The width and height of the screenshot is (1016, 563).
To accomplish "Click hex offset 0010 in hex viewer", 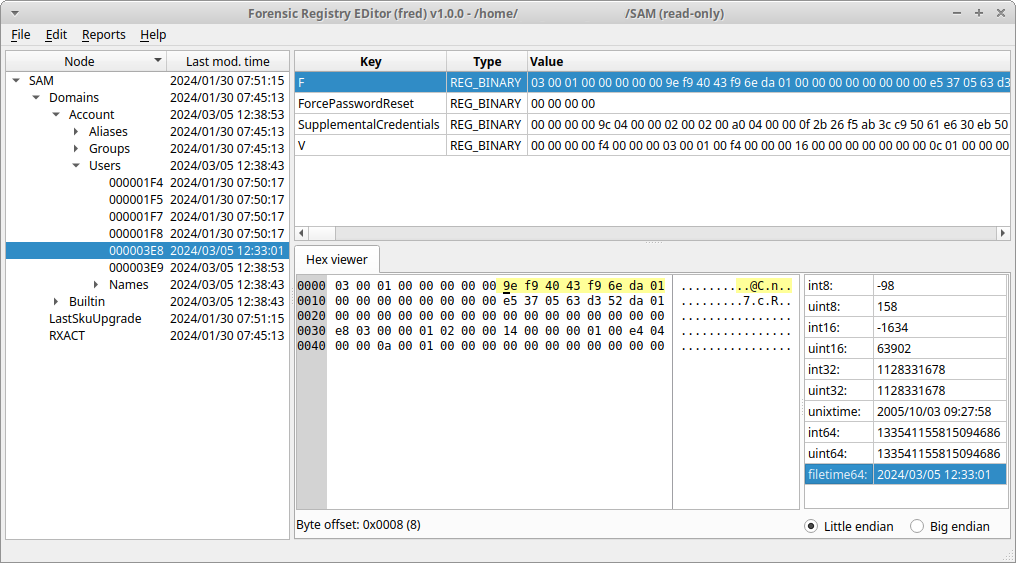I will (x=312, y=301).
